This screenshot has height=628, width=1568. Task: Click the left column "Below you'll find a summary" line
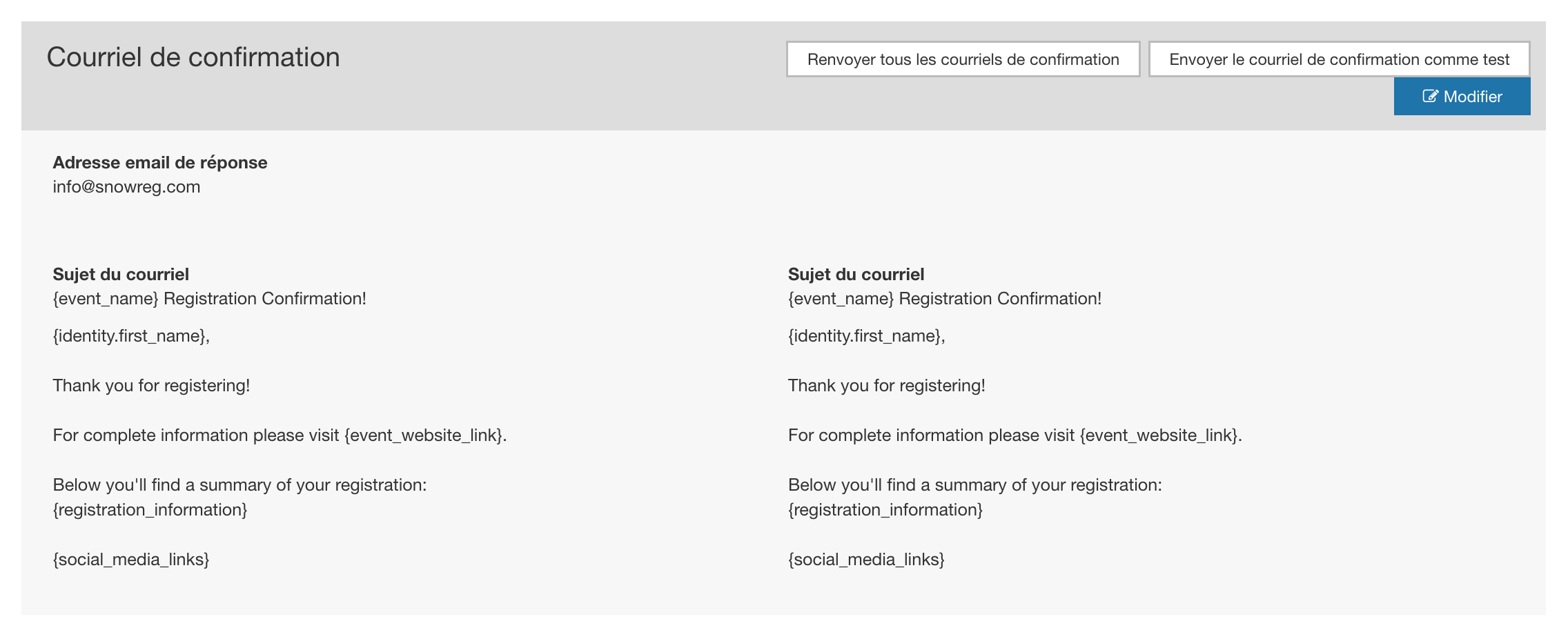239,485
